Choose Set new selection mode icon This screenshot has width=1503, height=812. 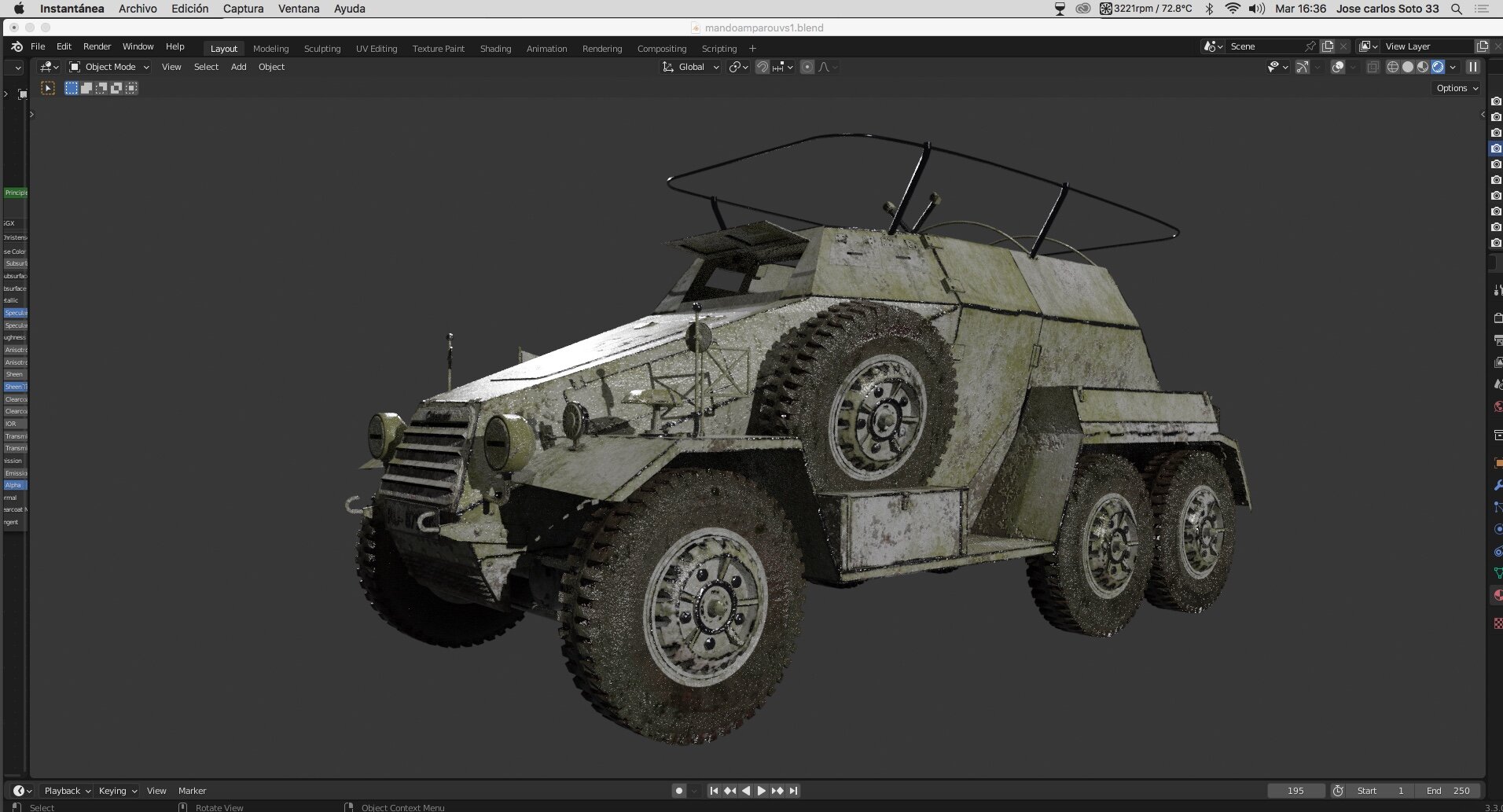click(x=72, y=88)
